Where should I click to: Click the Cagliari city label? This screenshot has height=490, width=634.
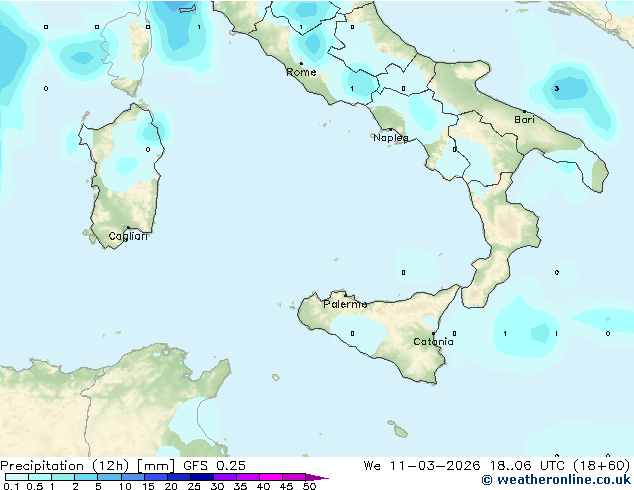coord(128,236)
